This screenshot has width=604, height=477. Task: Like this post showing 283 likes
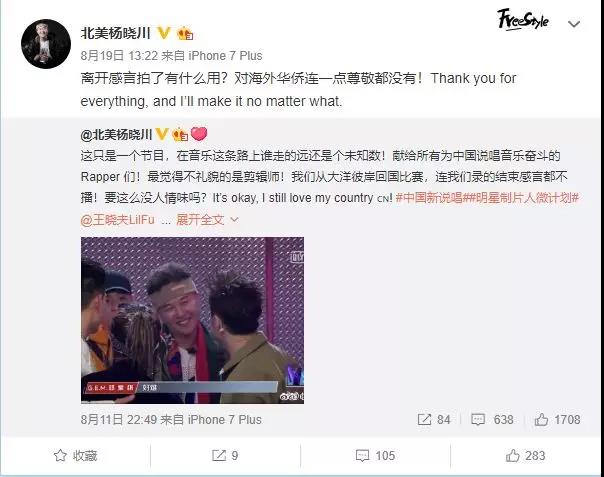(525, 456)
